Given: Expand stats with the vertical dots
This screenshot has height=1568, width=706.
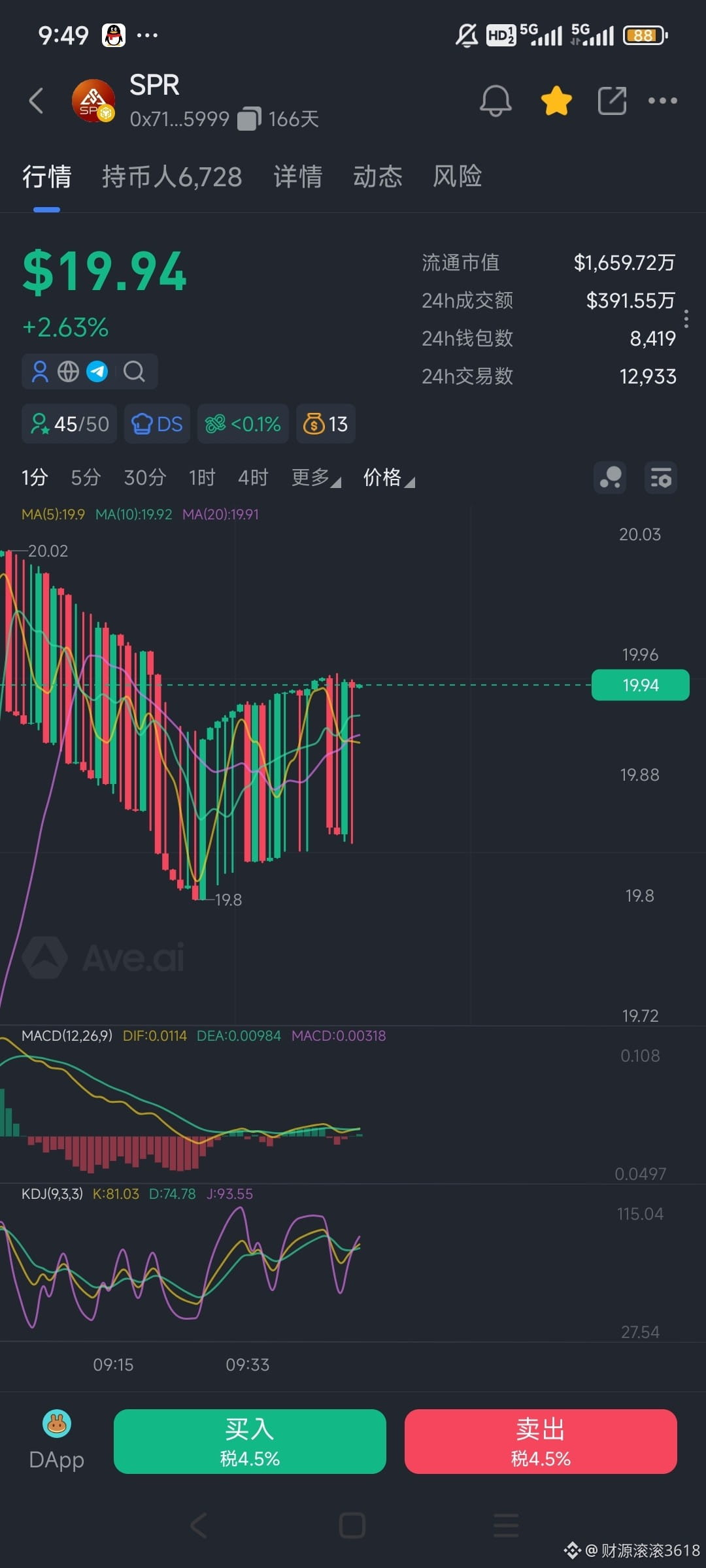Looking at the screenshot, I should point(686,319).
